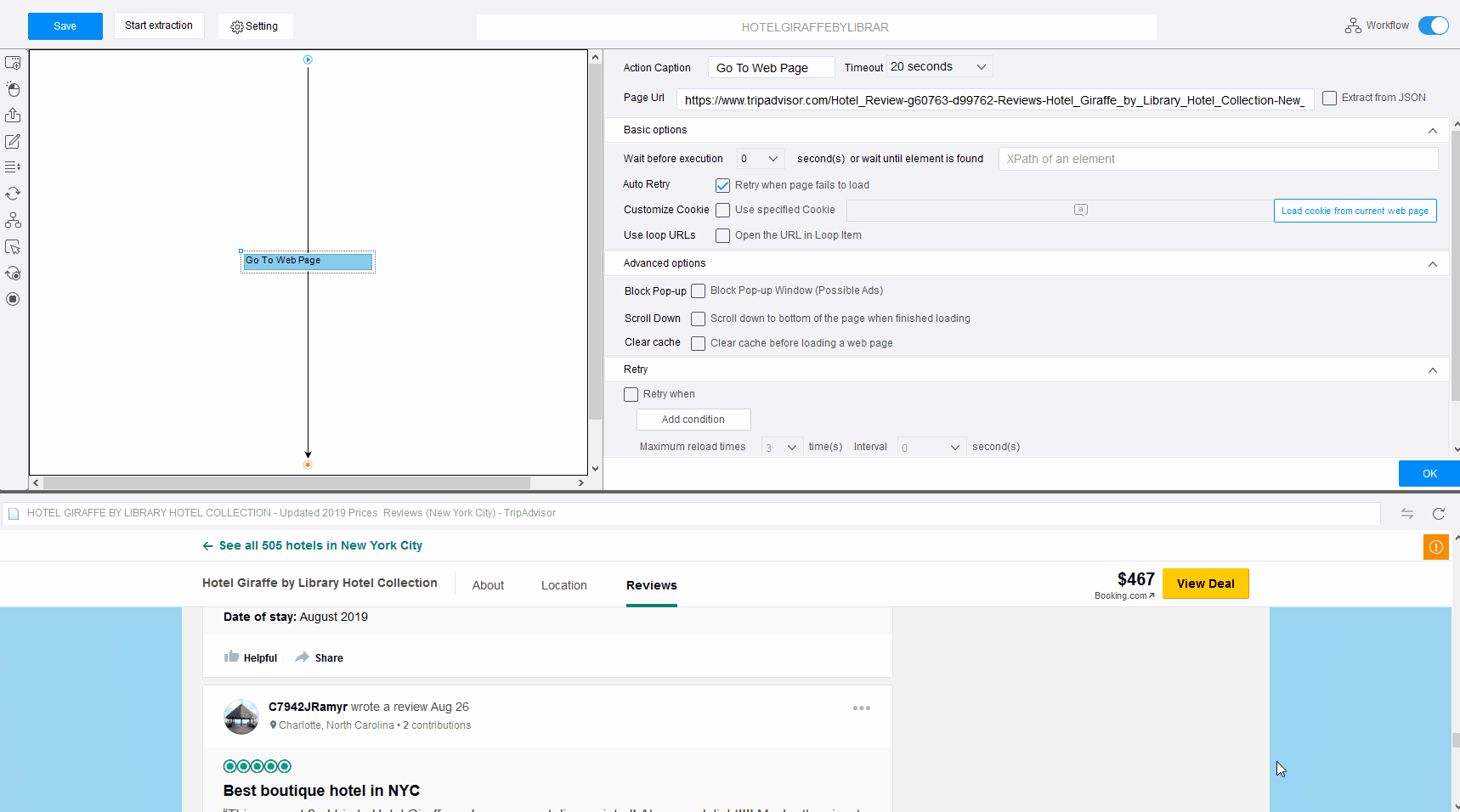Select the Open Web Page tool icon
Viewport: 1460px width, 812px height.
point(13,63)
